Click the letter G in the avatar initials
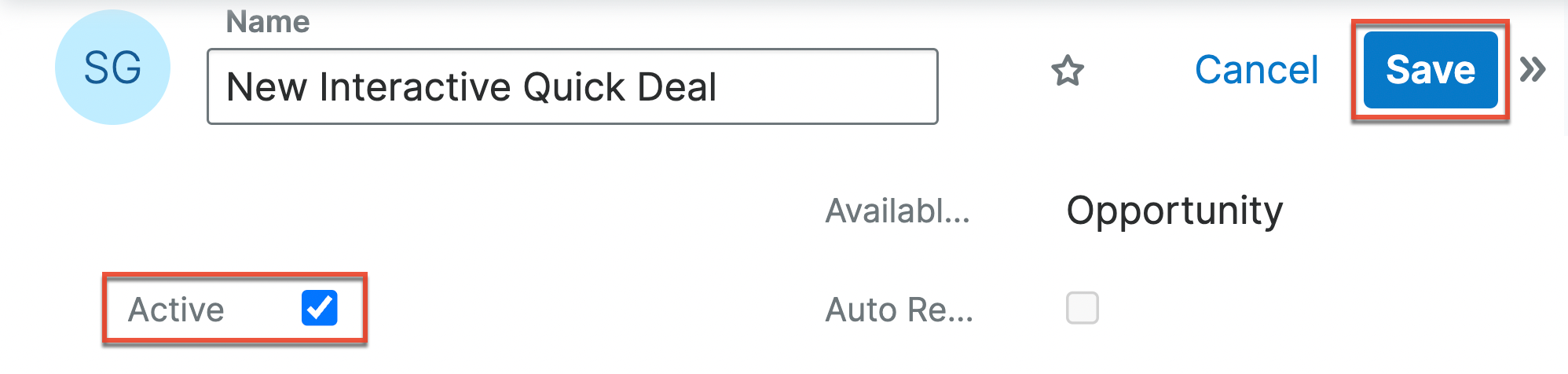This screenshot has width=1568, height=374. [x=127, y=68]
